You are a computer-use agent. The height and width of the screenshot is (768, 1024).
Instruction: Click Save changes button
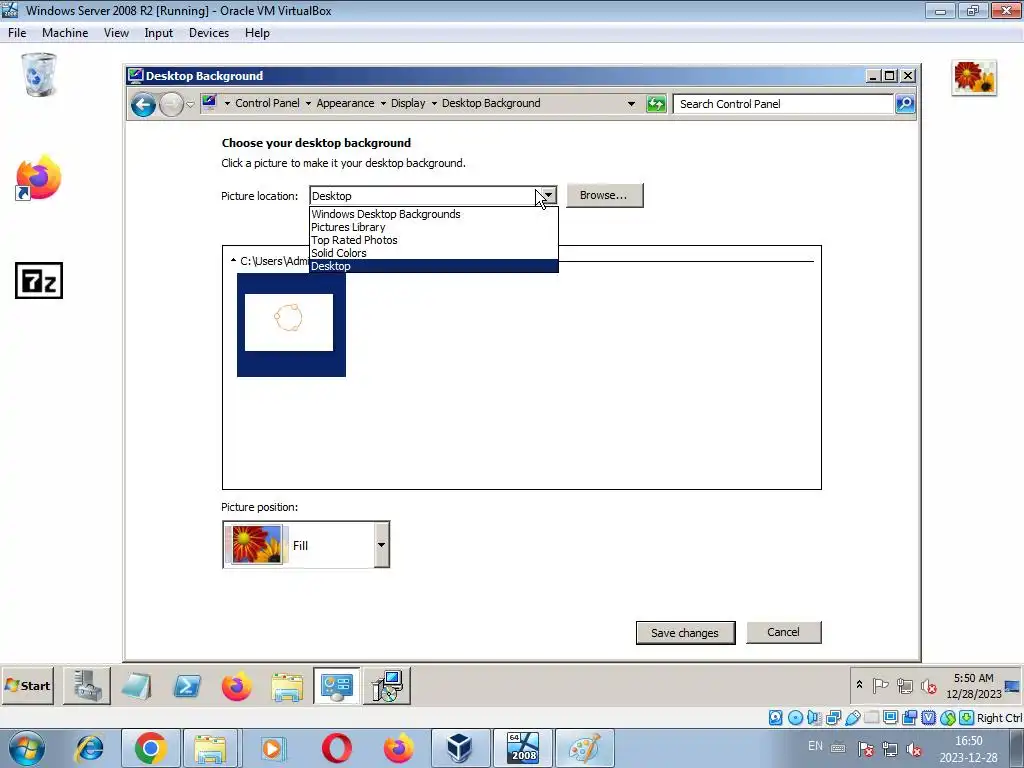(x=685, y=633)
